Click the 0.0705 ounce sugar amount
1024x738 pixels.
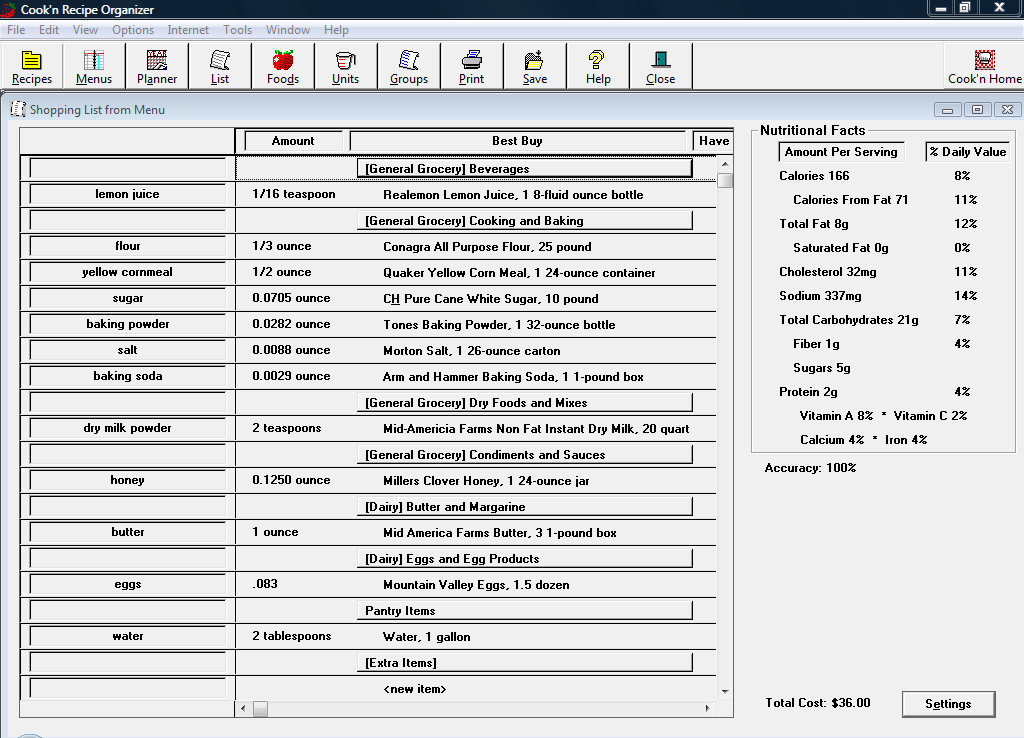tap(291, 298)
